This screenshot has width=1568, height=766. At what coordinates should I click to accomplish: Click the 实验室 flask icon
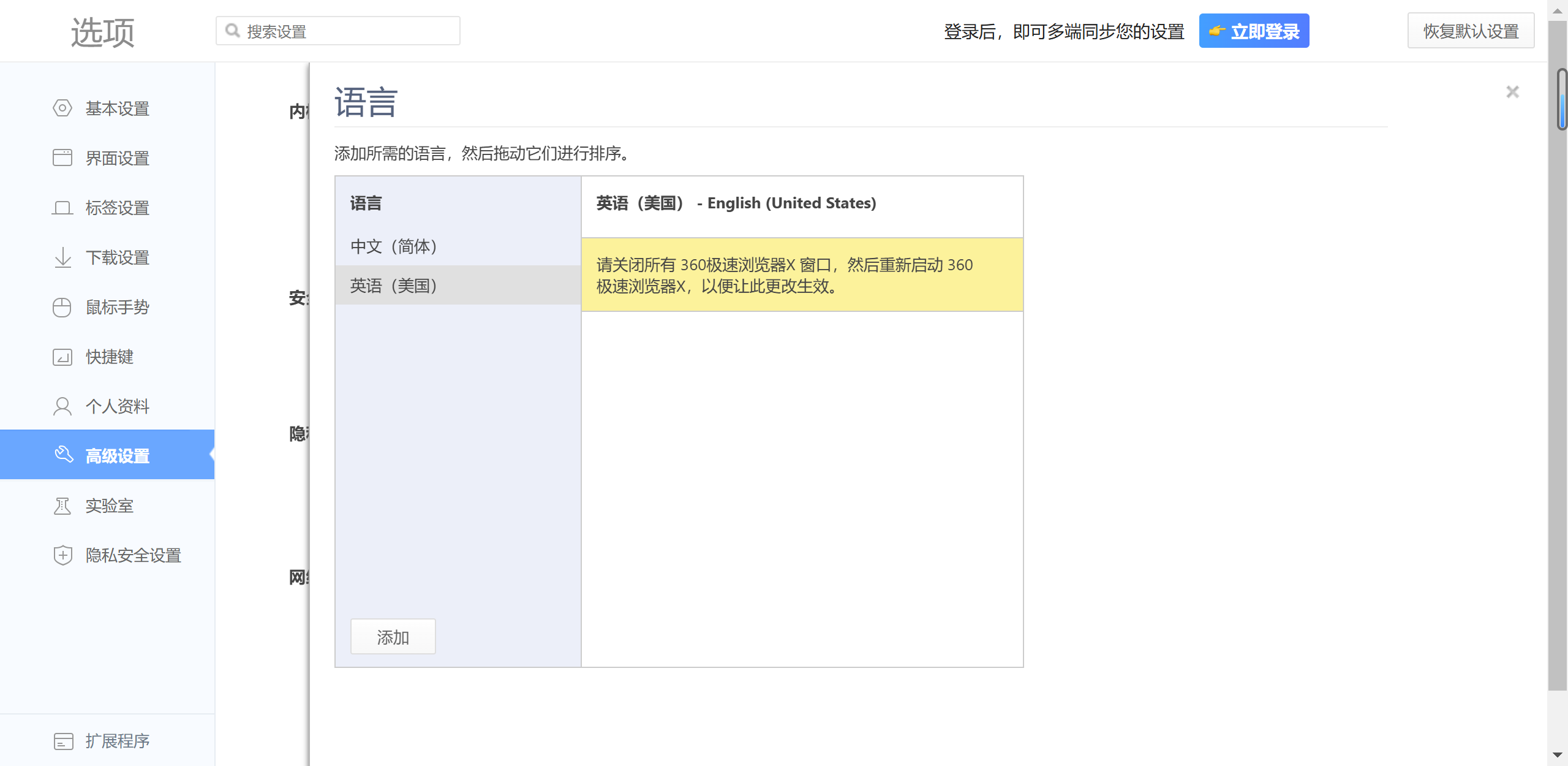pos(62,506)
